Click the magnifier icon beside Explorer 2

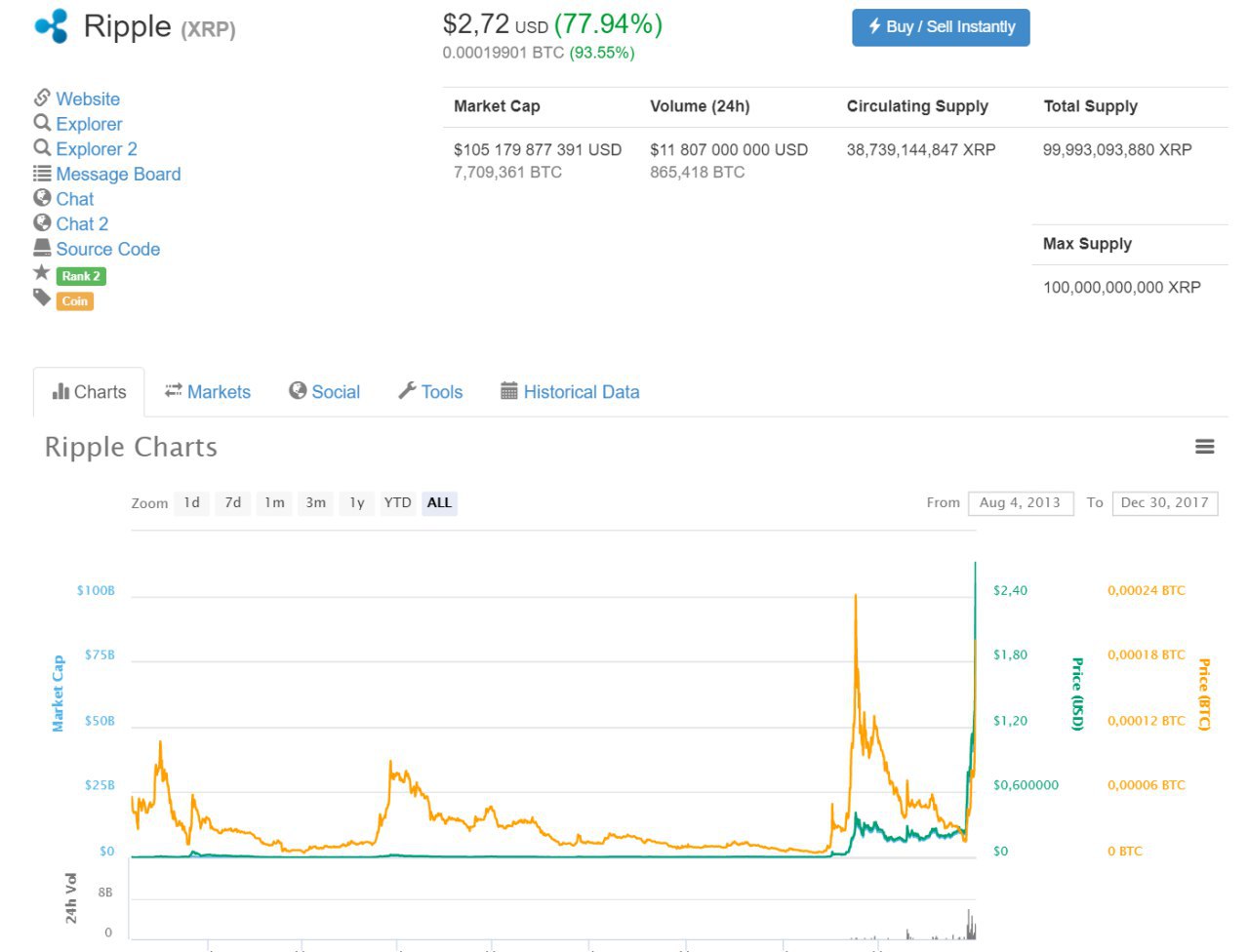point(42,147)
